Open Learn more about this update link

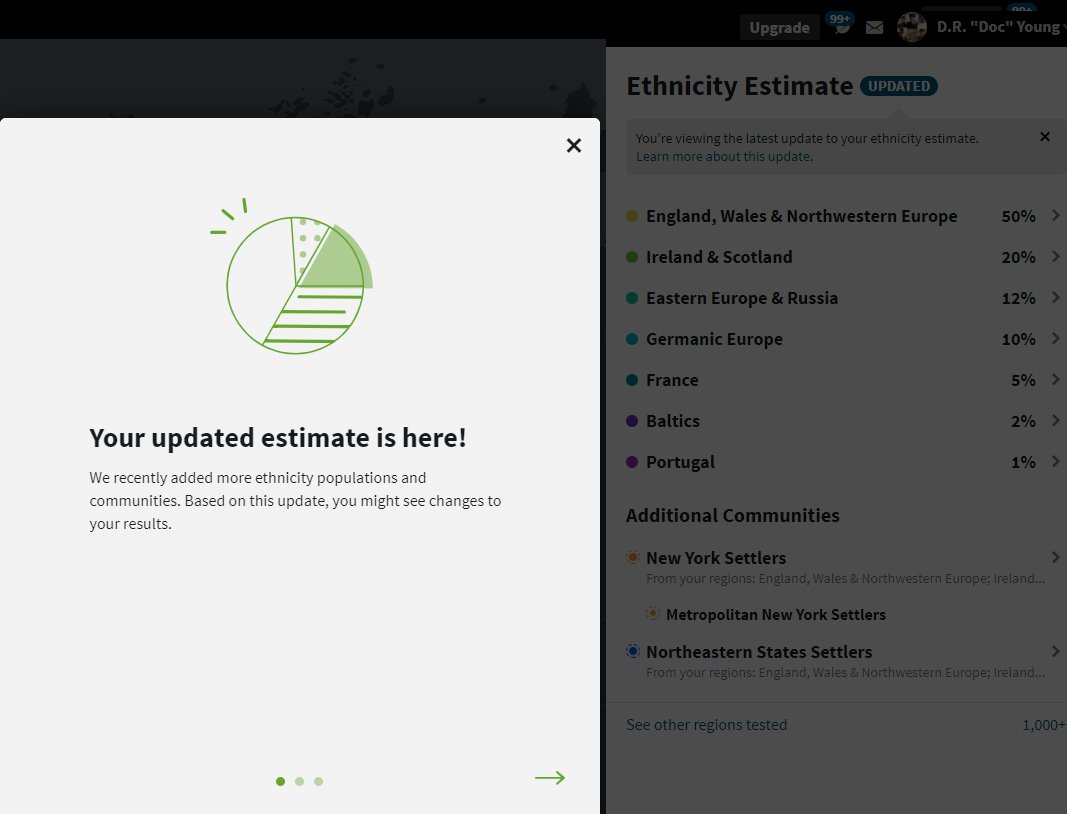[x=724, y=157]
